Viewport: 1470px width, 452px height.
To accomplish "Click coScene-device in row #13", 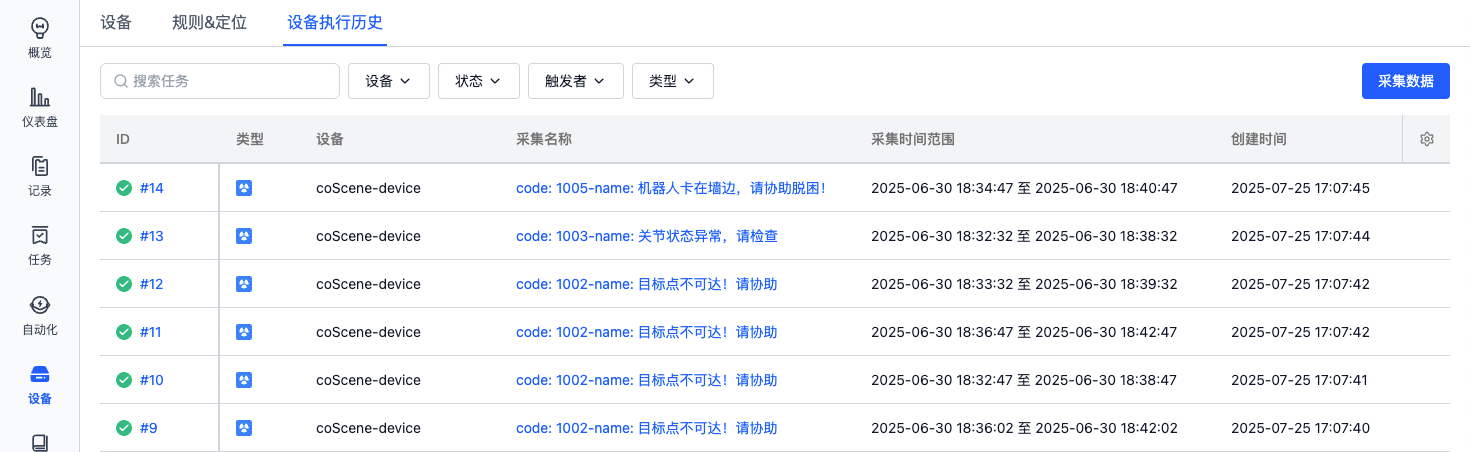I will coord(368,236).
